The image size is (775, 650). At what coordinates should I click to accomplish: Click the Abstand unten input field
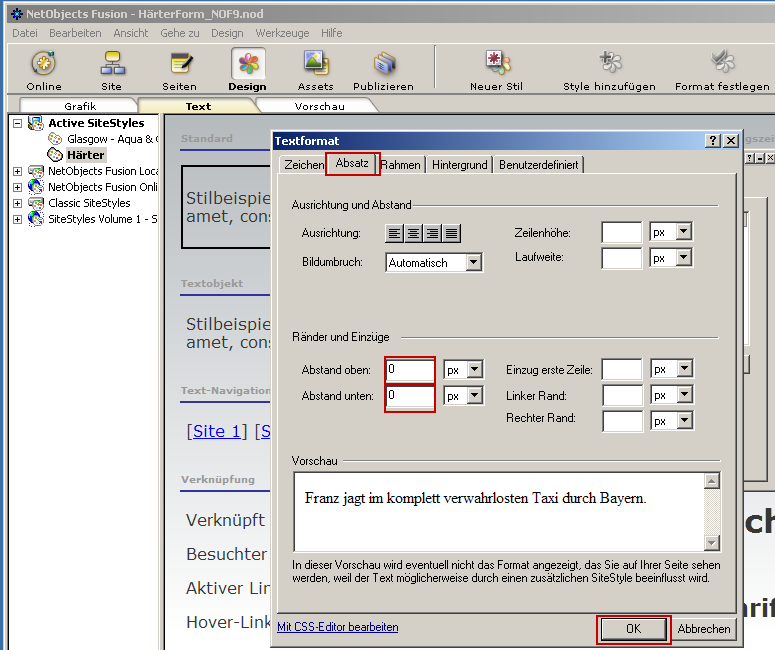click(410, 395)
